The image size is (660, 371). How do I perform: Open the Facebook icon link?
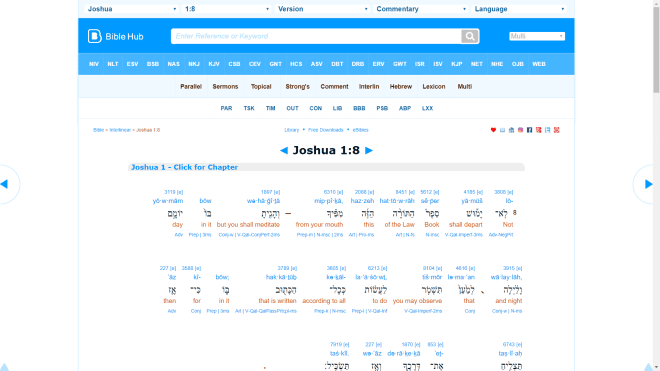[x=530, y=130]
